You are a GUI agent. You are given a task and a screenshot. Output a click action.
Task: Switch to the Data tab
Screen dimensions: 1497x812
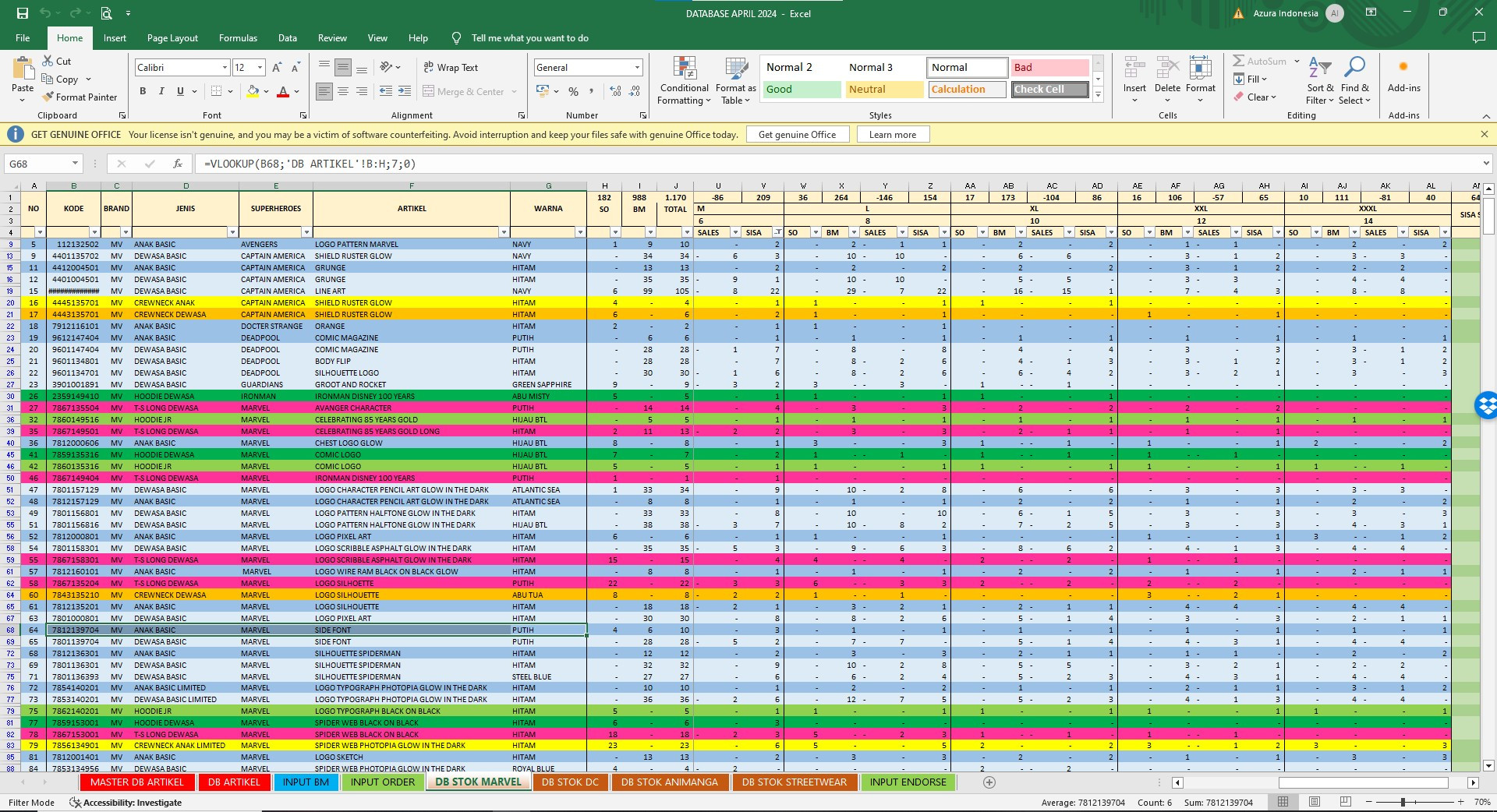pos(288,38)
